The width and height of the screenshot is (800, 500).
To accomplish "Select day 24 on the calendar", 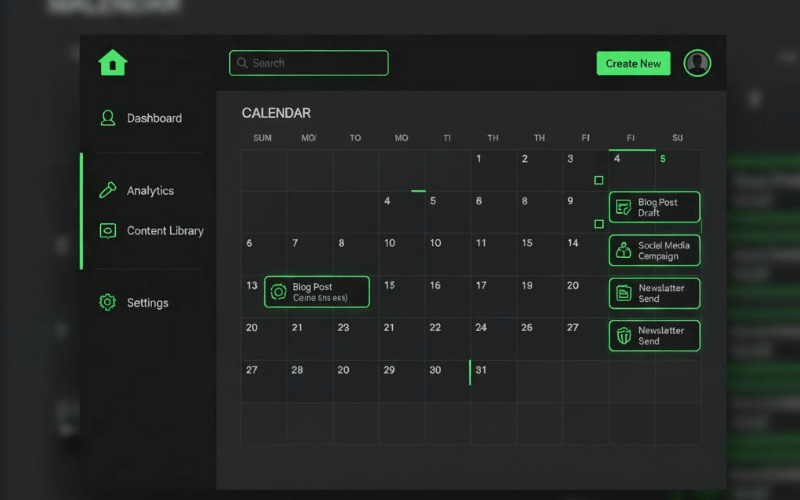I will point(481,328).
